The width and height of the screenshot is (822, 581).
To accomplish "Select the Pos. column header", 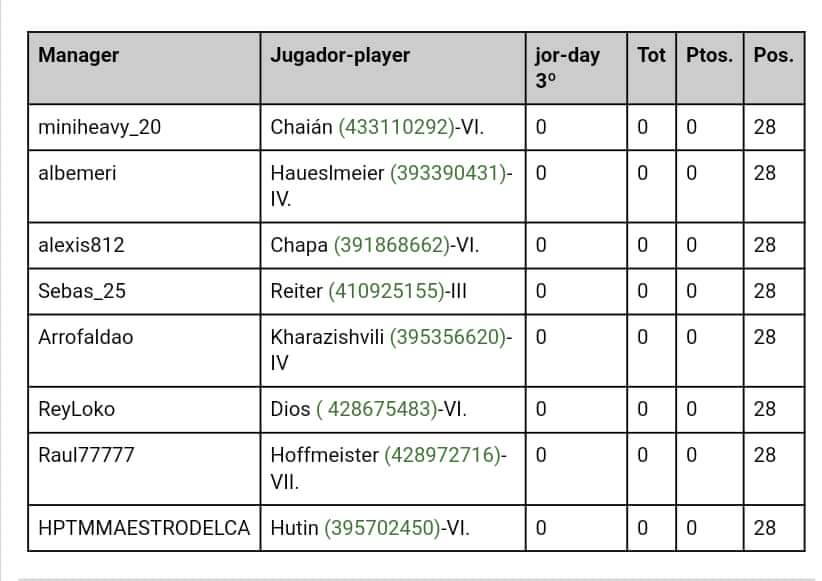I will (773, 55).
